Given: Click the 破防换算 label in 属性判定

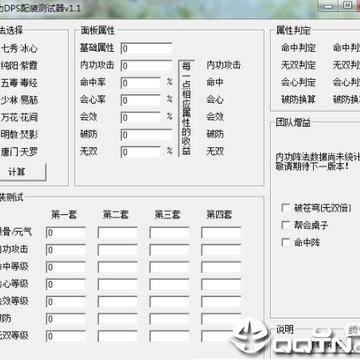Looking at the screenshot, I should [298, 100].
